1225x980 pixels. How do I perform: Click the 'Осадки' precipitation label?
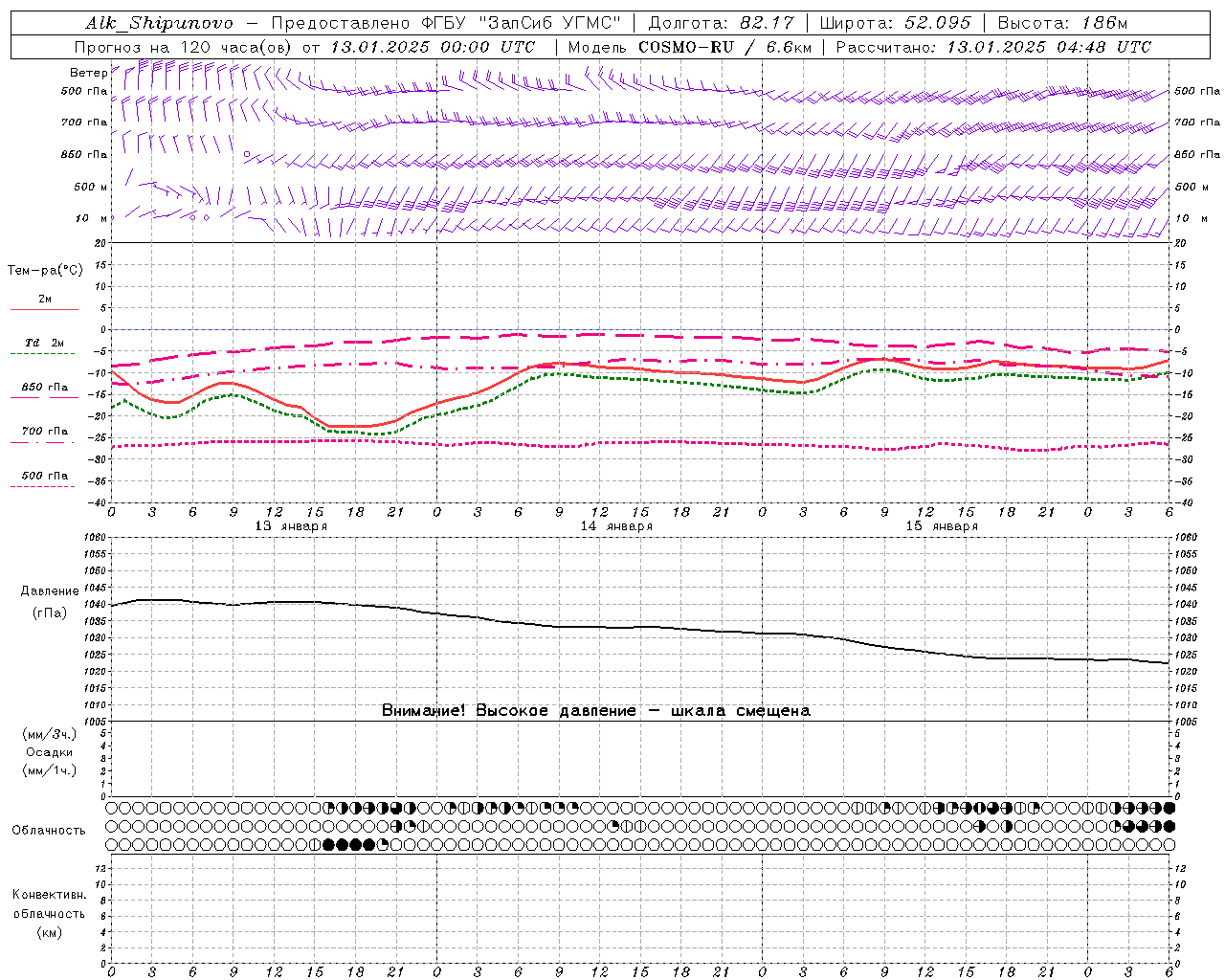click(x=50, y=752)
